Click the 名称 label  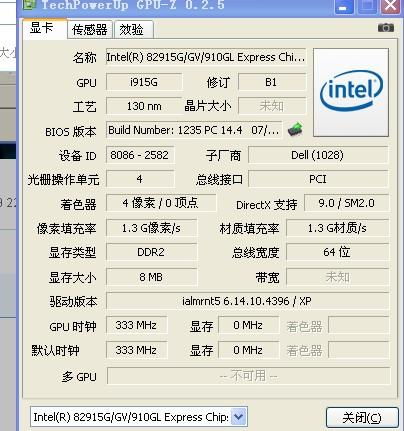pos(85,58)
